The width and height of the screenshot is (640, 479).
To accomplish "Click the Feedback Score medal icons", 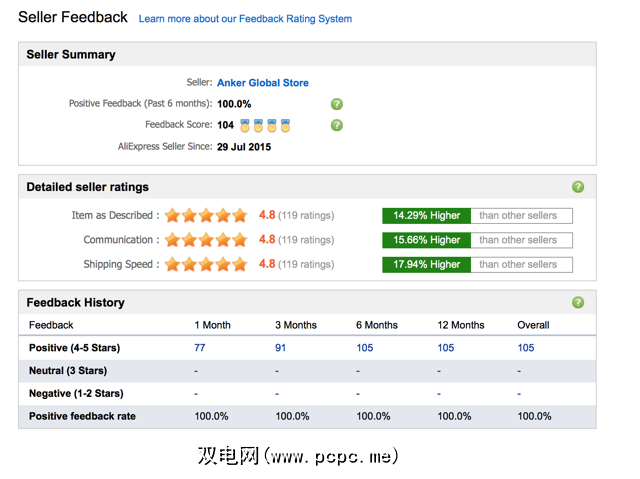I will tap(265, 126).
